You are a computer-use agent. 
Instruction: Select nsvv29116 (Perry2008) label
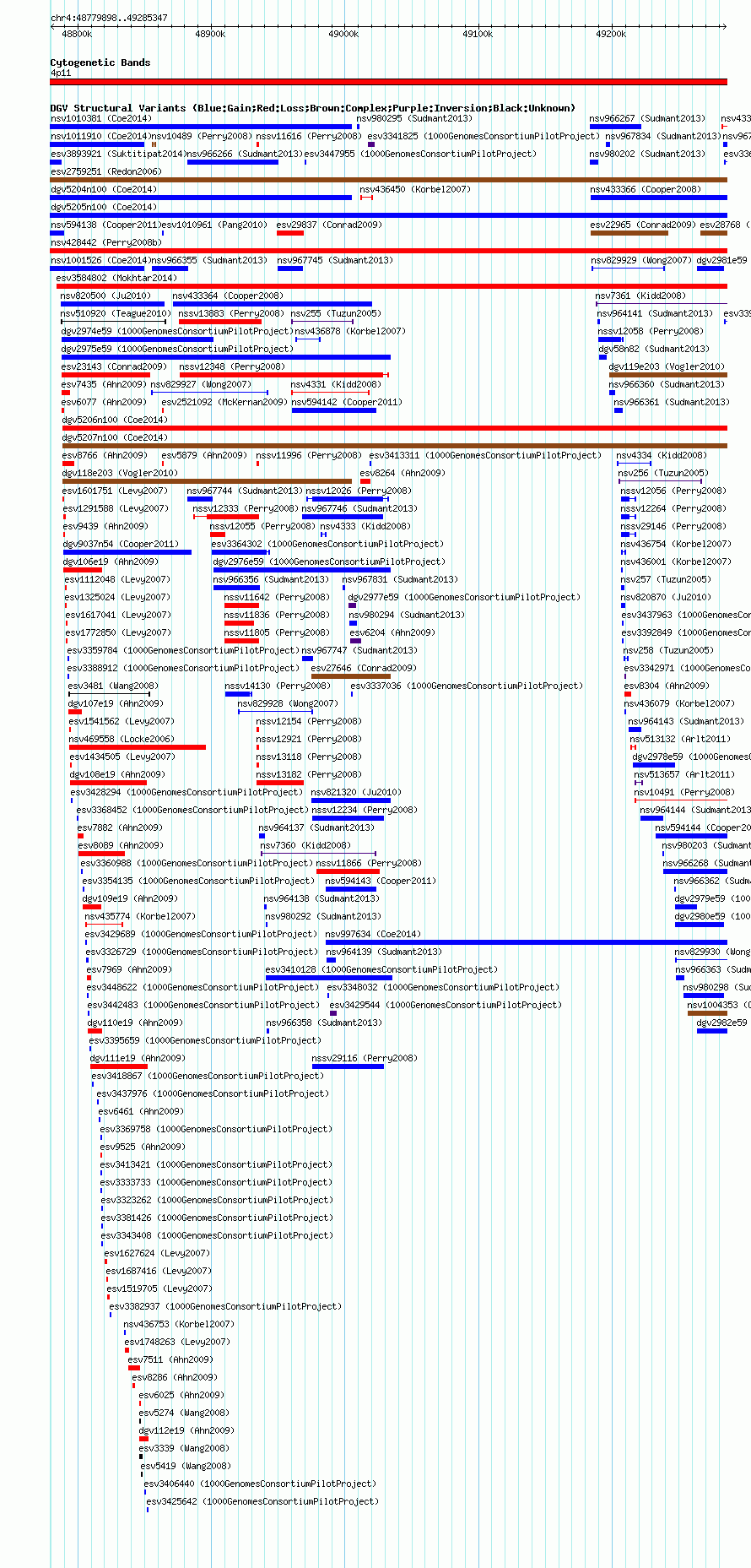(x=365, y=1058)
